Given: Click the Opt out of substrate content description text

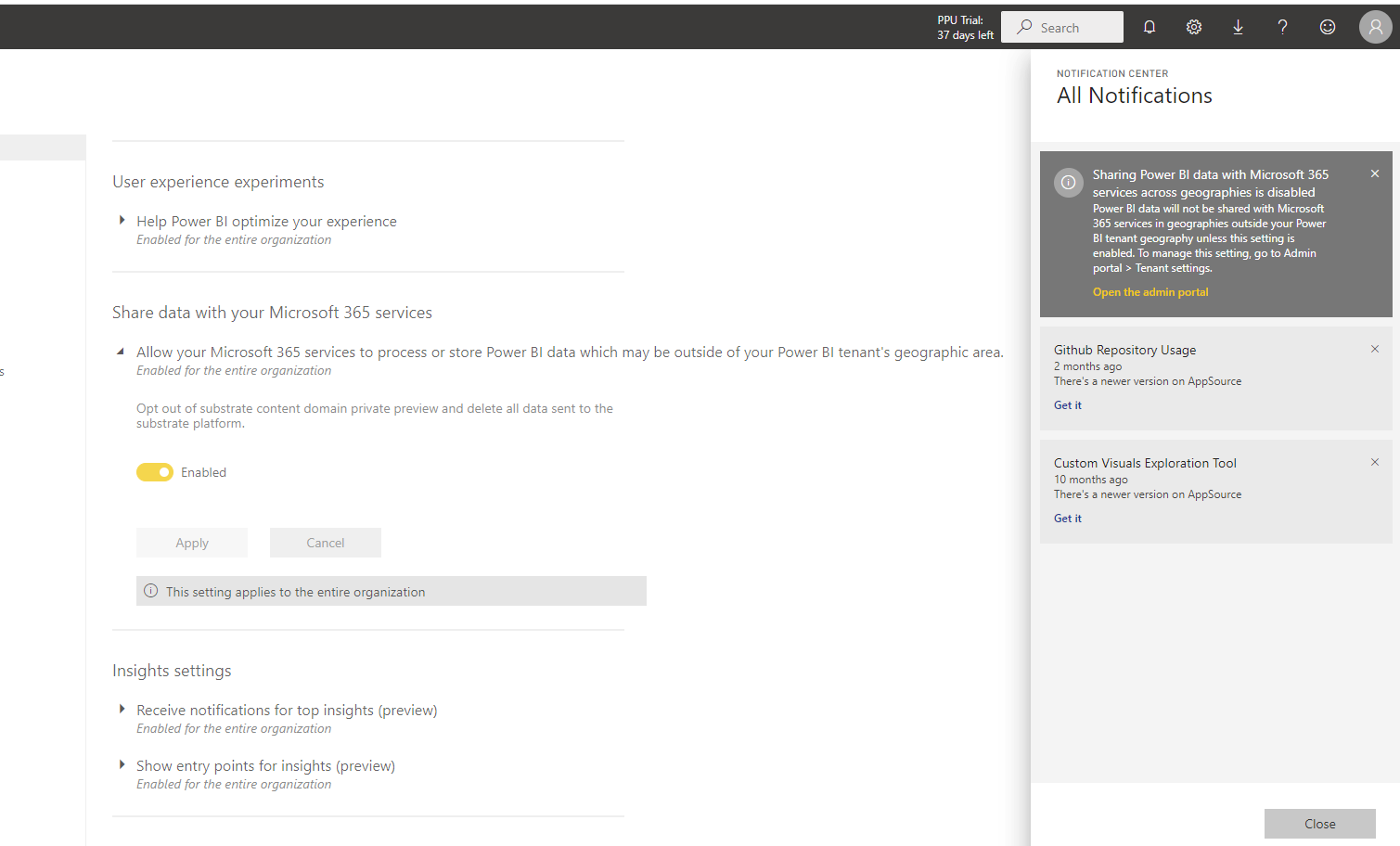Looking at the screenshot, I should coord(375,416).
